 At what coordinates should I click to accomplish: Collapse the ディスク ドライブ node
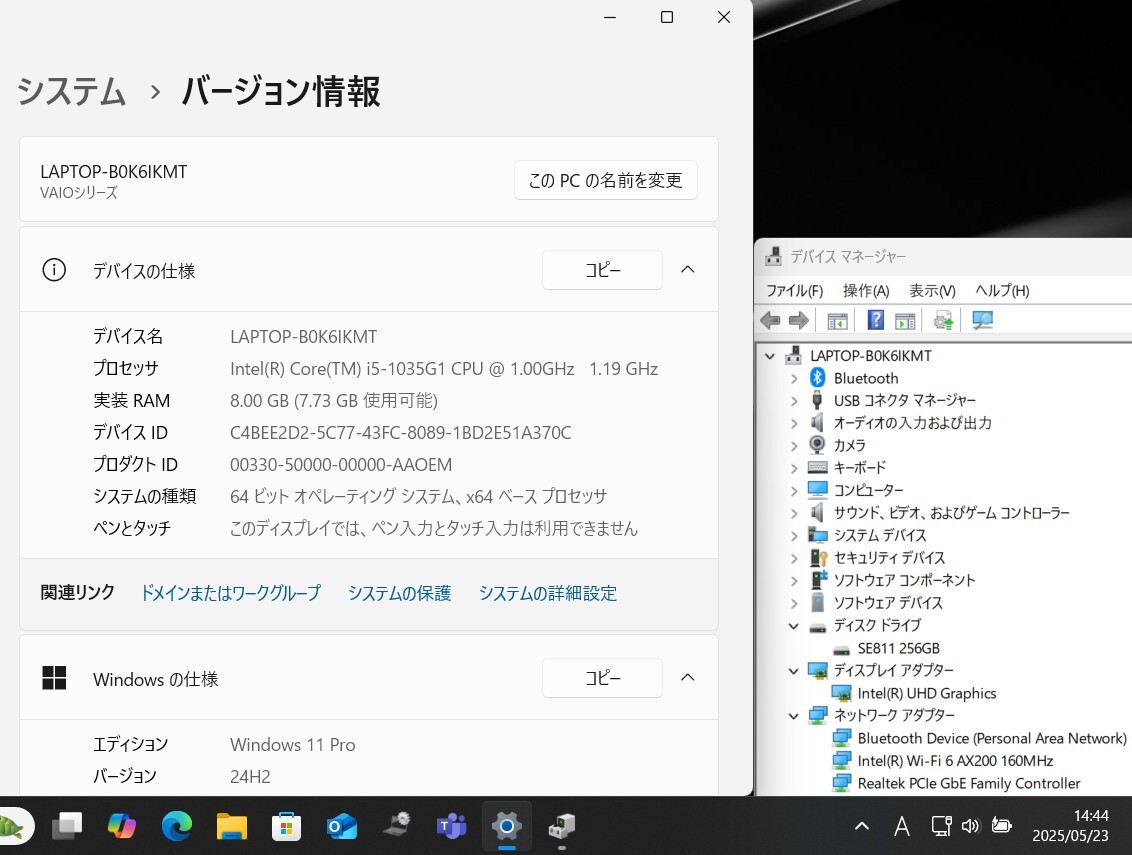[794, 626]
